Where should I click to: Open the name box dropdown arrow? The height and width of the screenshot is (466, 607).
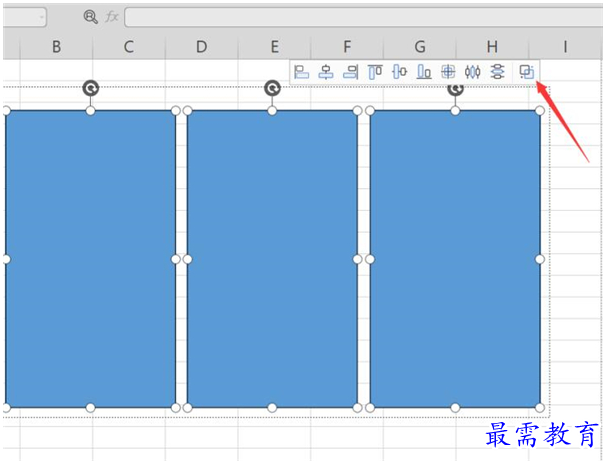(41, 17)
